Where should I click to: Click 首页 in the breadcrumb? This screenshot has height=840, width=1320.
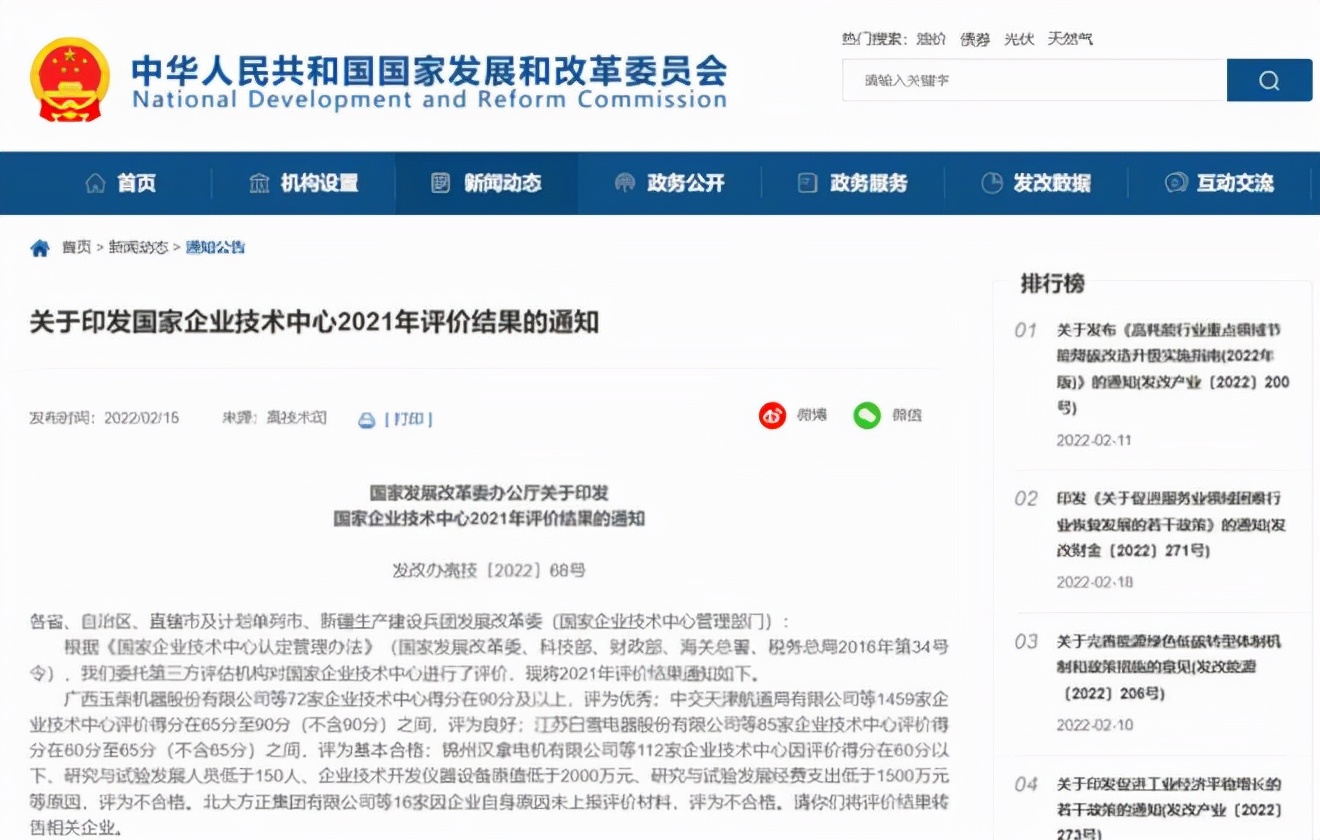(76, 247)
